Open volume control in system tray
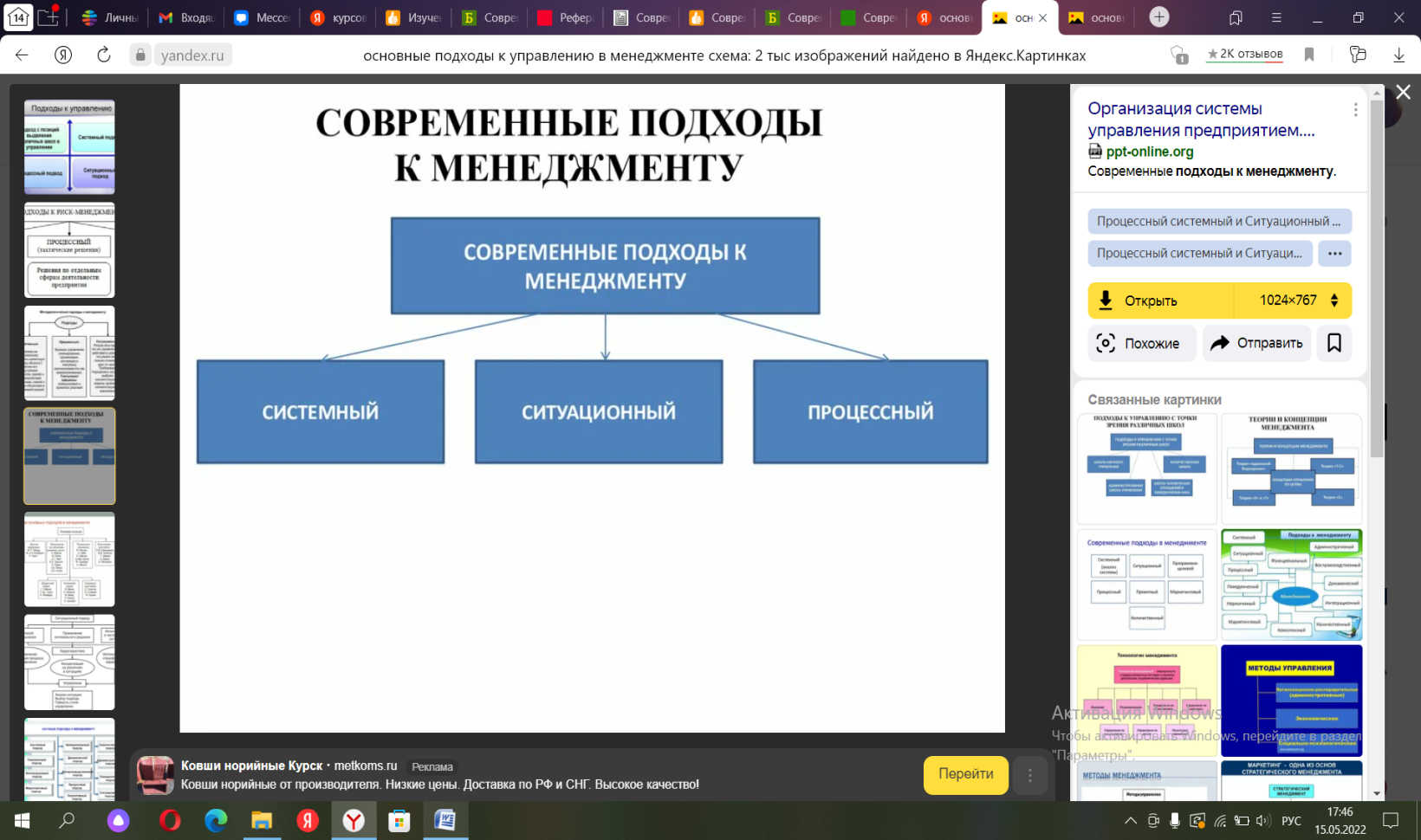This screenshot has width=1421, height=840. click(x=1263, y=821)
